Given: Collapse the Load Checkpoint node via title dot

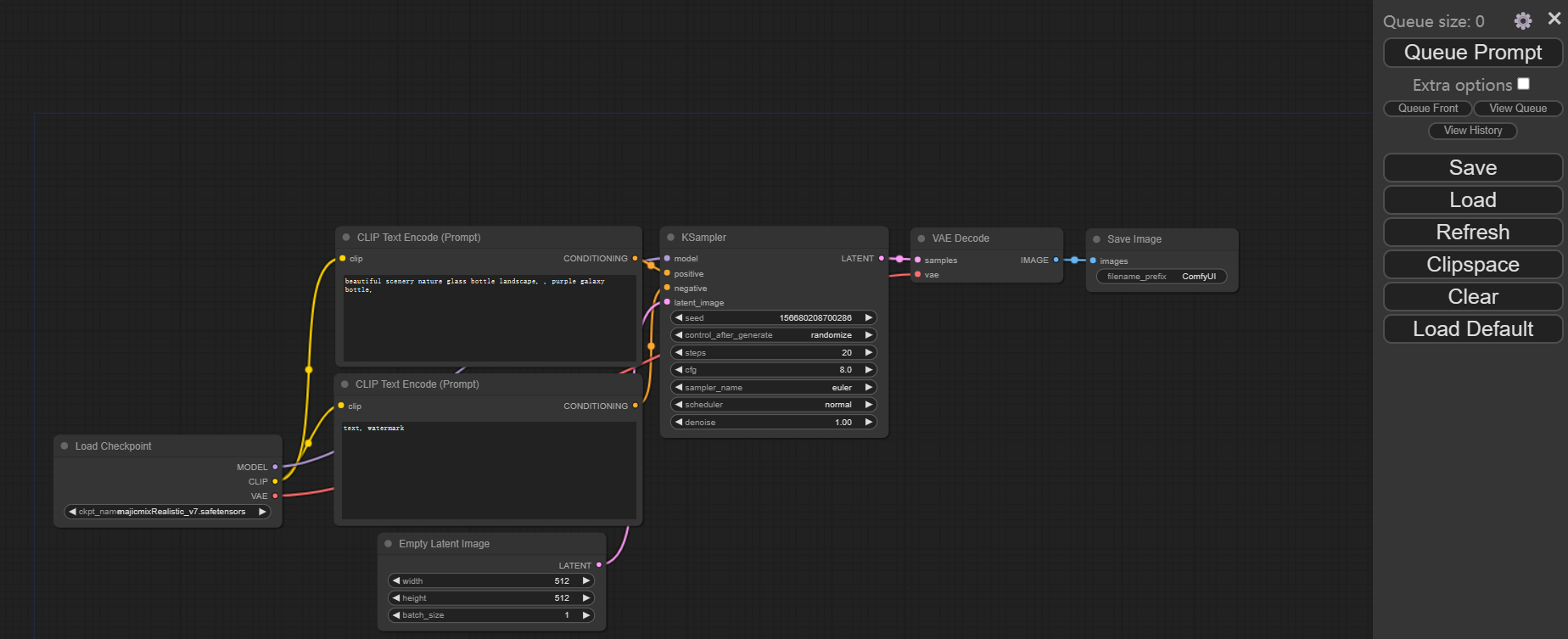Looking at the screenshot, I should 64,446.
